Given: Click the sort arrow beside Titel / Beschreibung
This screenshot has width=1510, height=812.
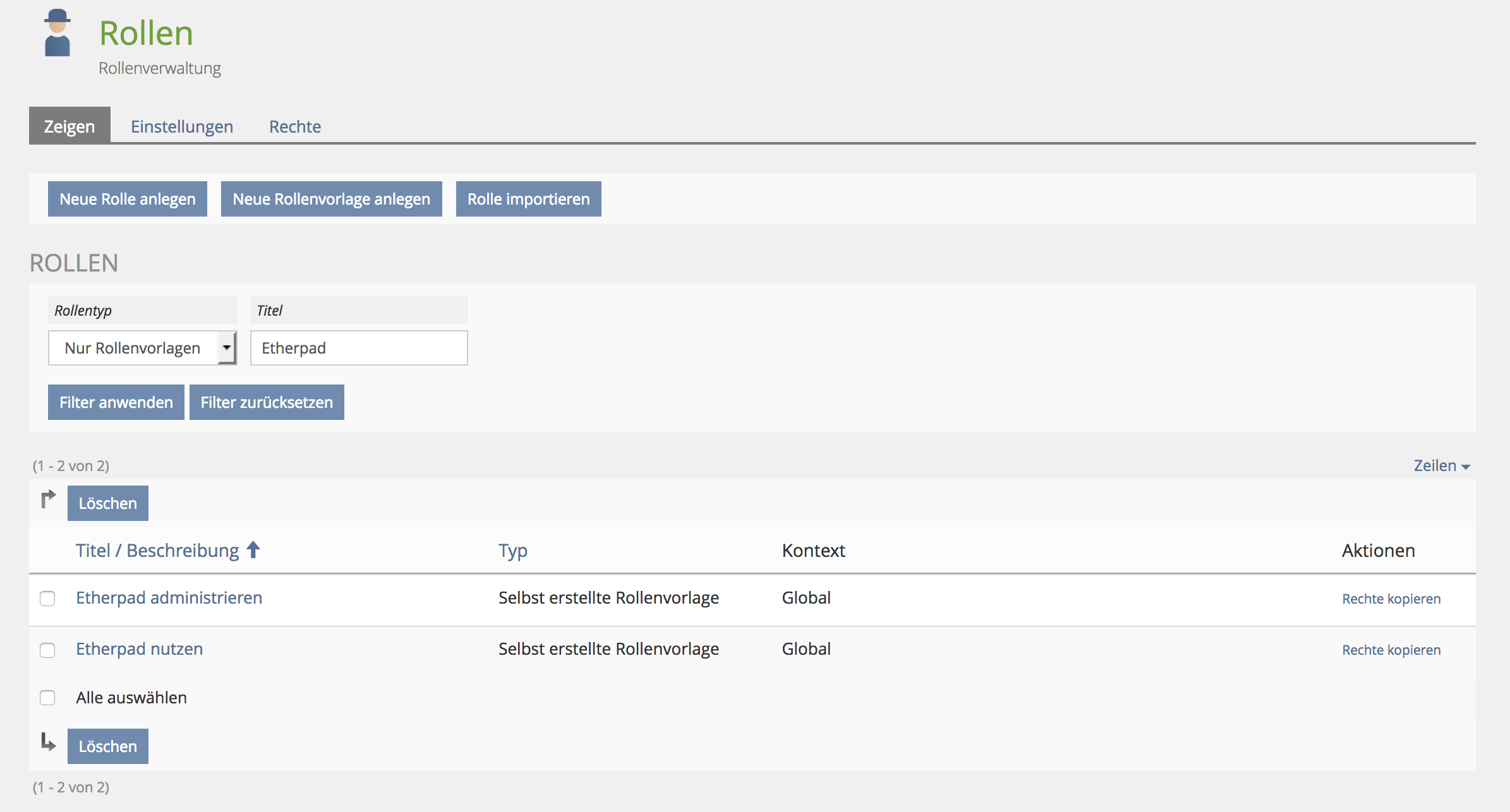Looking at the screenshot, I should tap(253, 550).
